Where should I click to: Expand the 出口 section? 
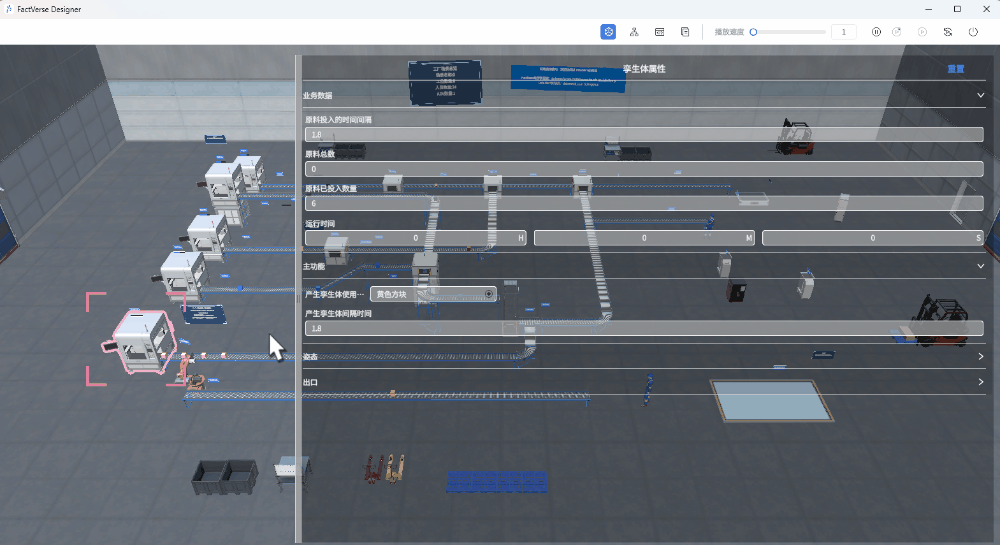[980, 382]
